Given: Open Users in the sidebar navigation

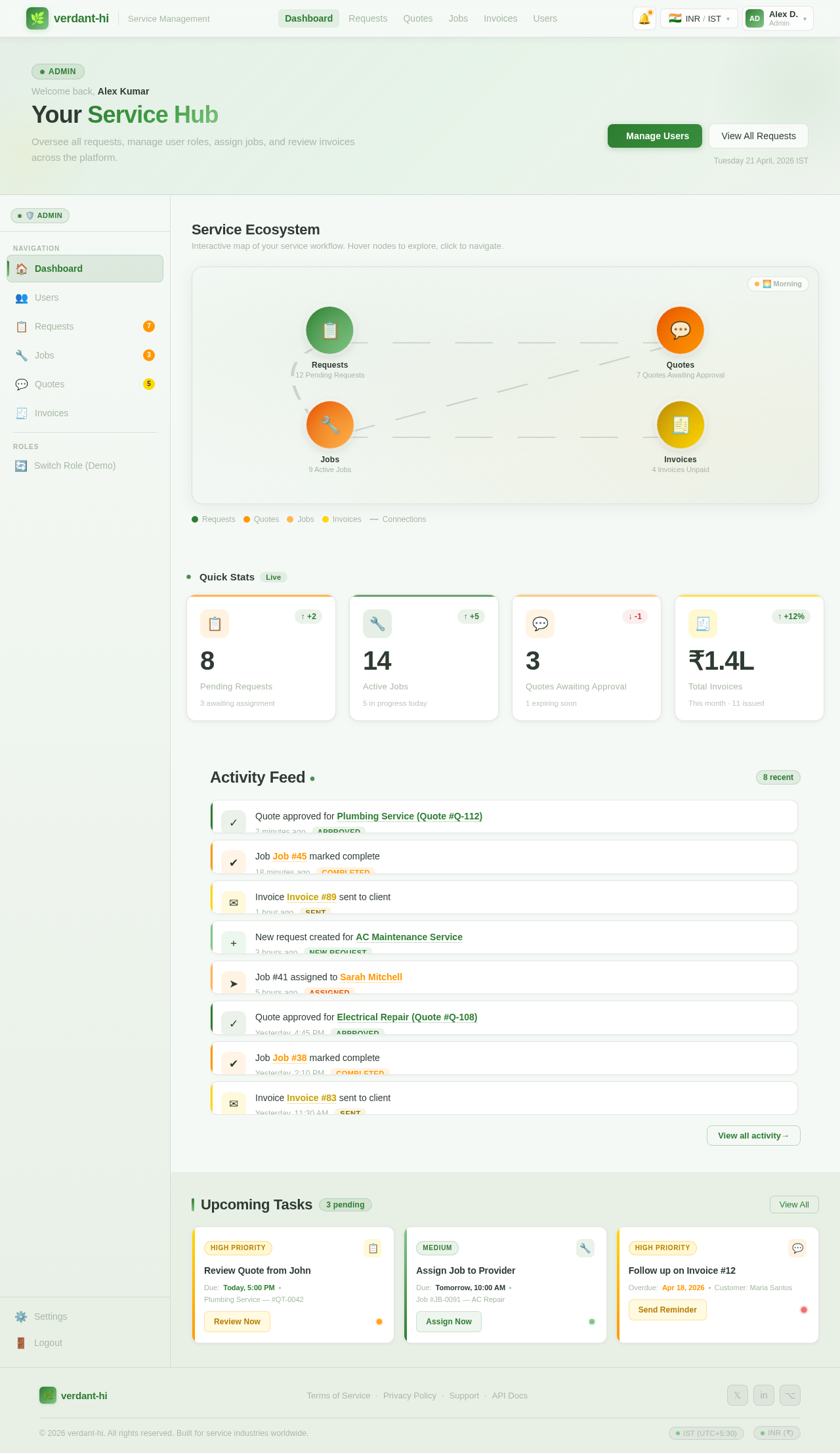Looking at the screenshot, I should tap(85, 297).
